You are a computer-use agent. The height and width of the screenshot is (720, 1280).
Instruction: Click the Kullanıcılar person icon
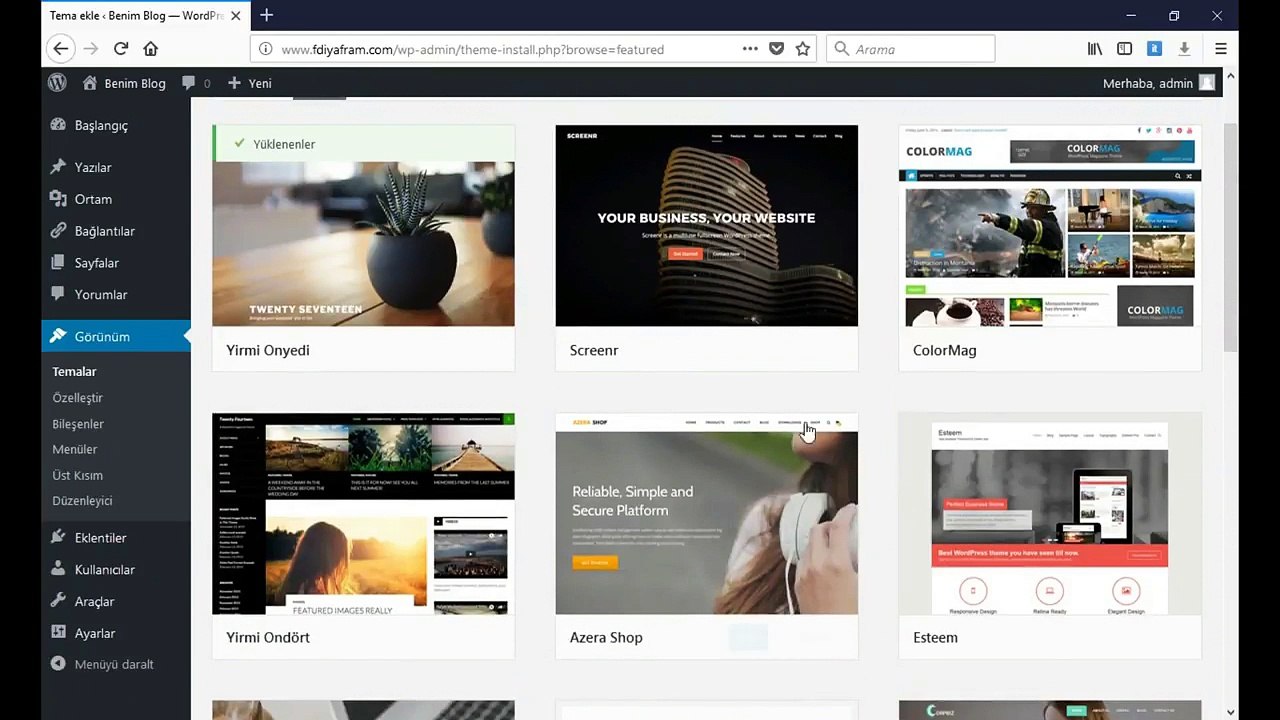(58, 570)
